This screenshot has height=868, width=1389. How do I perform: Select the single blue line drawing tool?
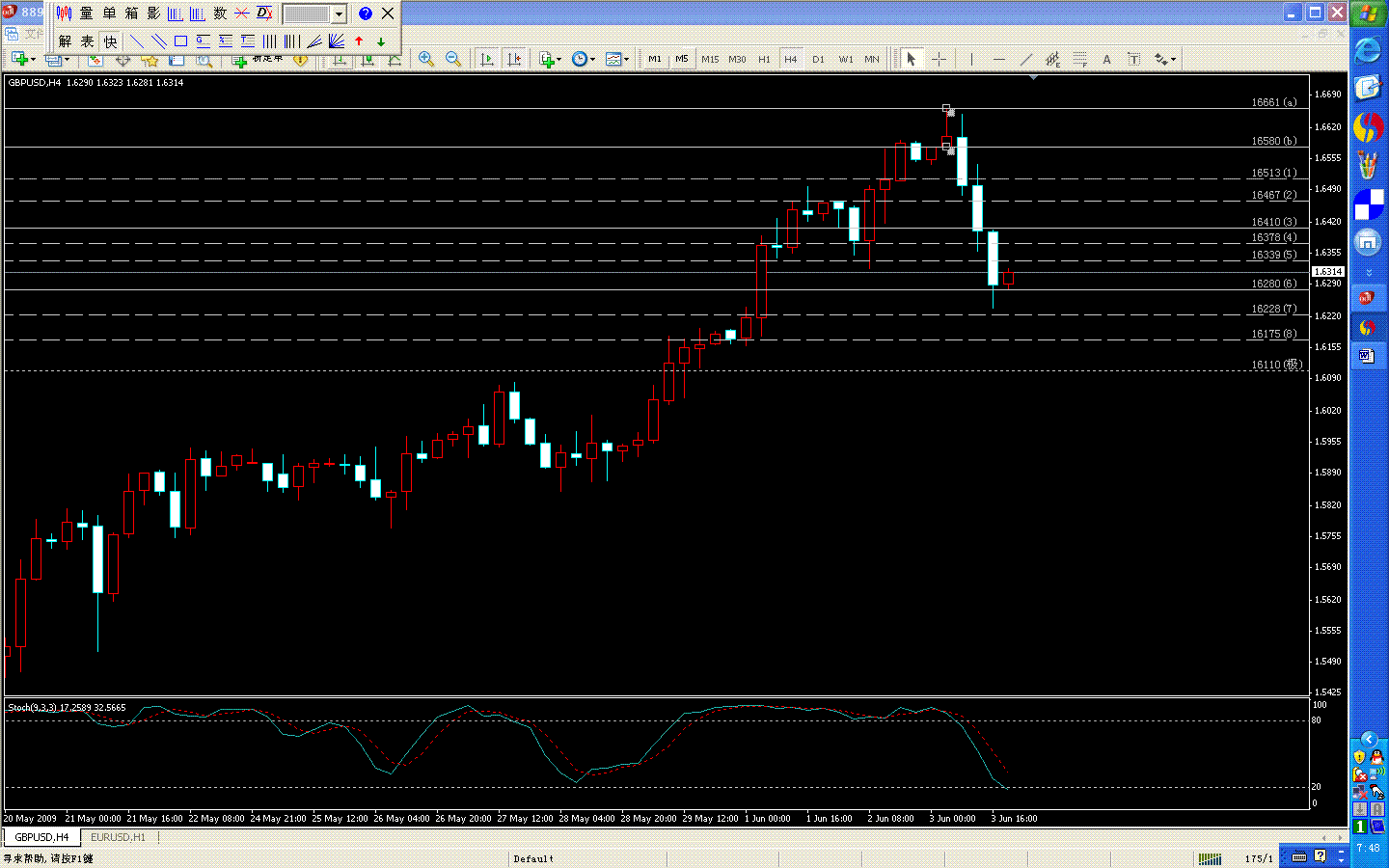tap(137, 41)
